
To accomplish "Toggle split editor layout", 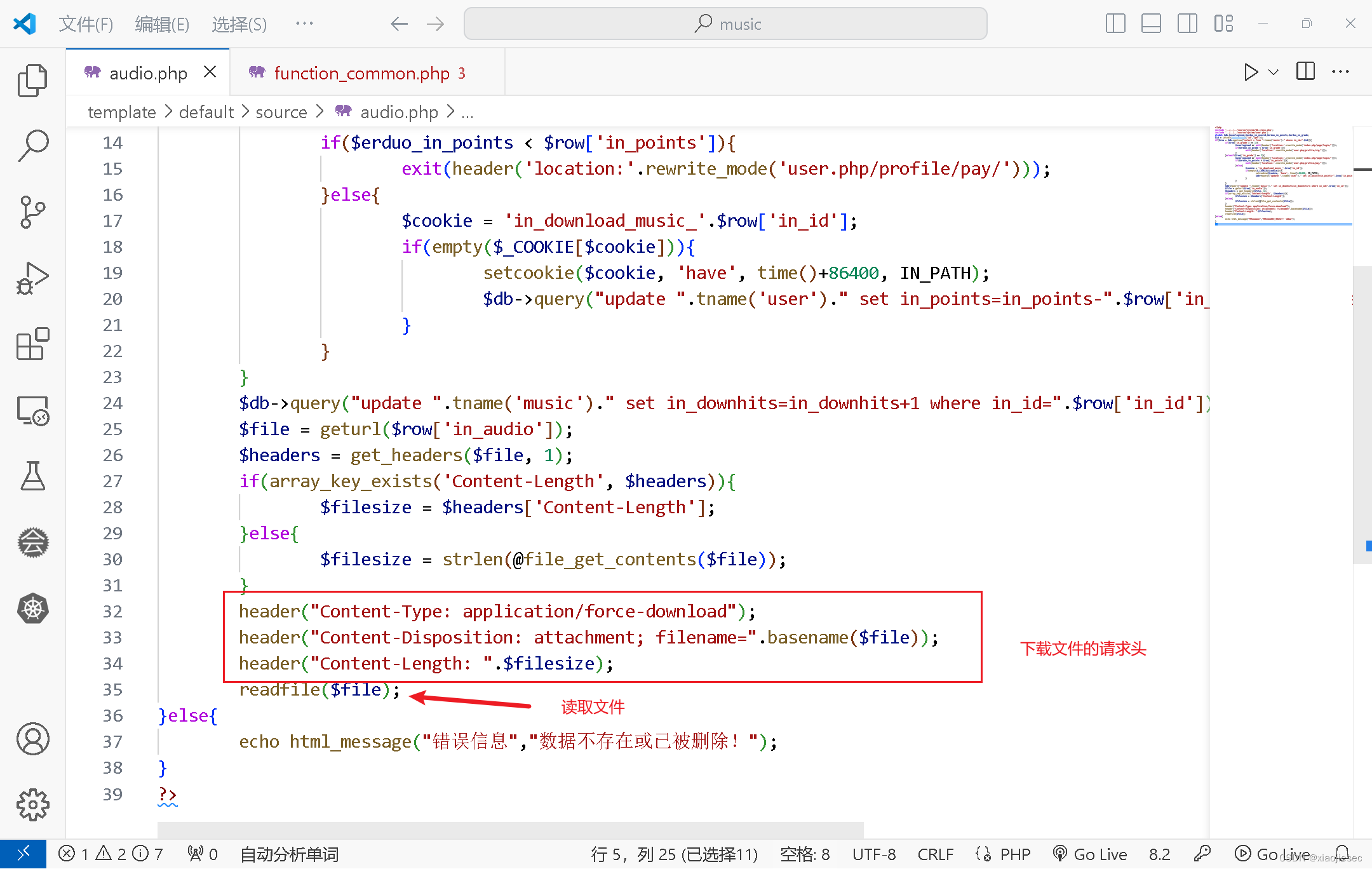I will coord(1305,72).
